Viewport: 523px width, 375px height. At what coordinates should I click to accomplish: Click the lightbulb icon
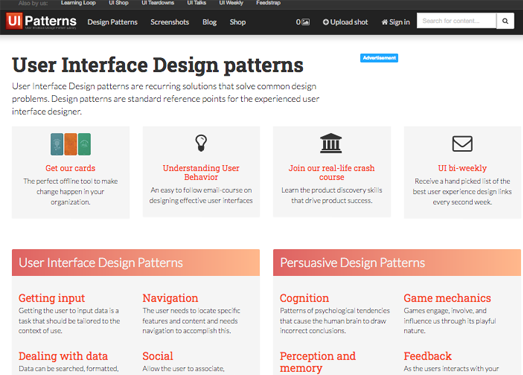[201, 143]
